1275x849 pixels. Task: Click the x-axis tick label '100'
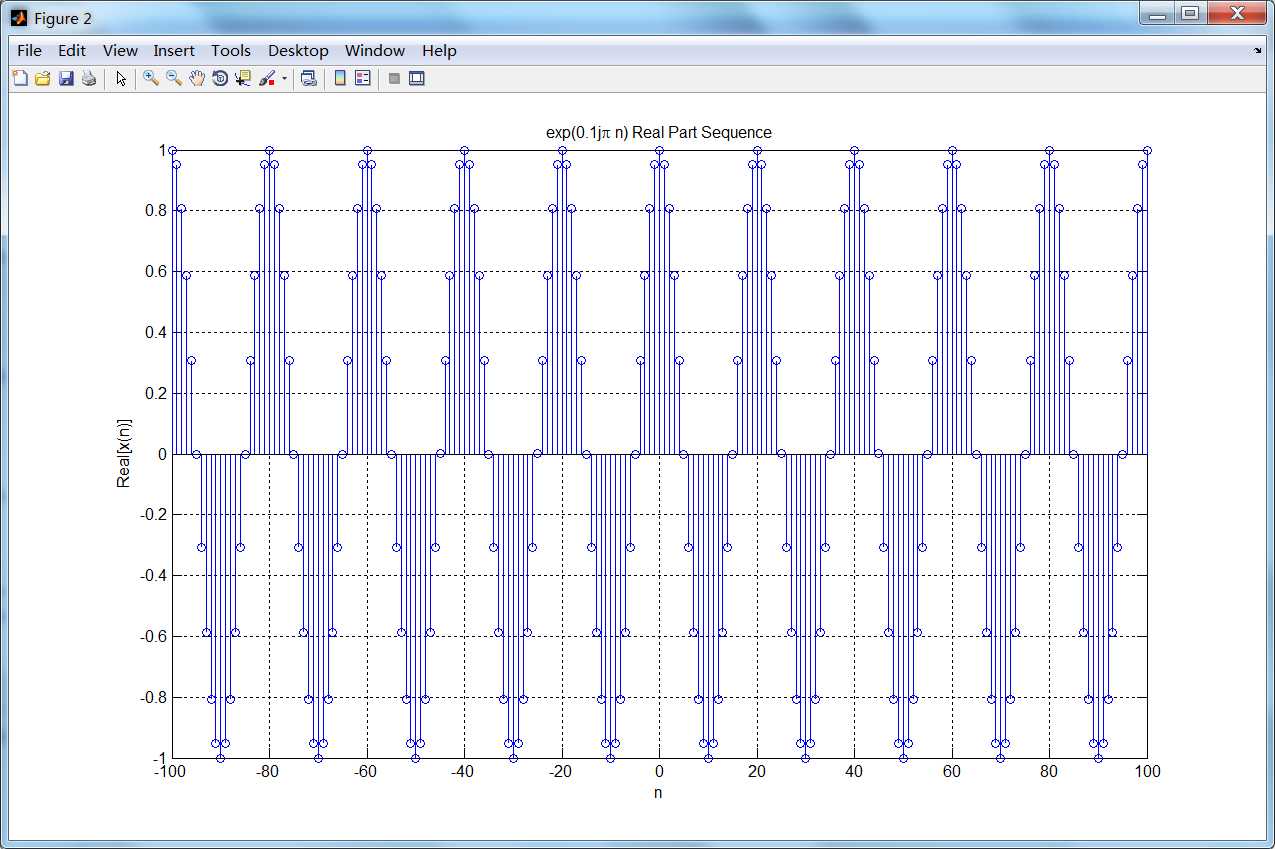coord(1147,772)
